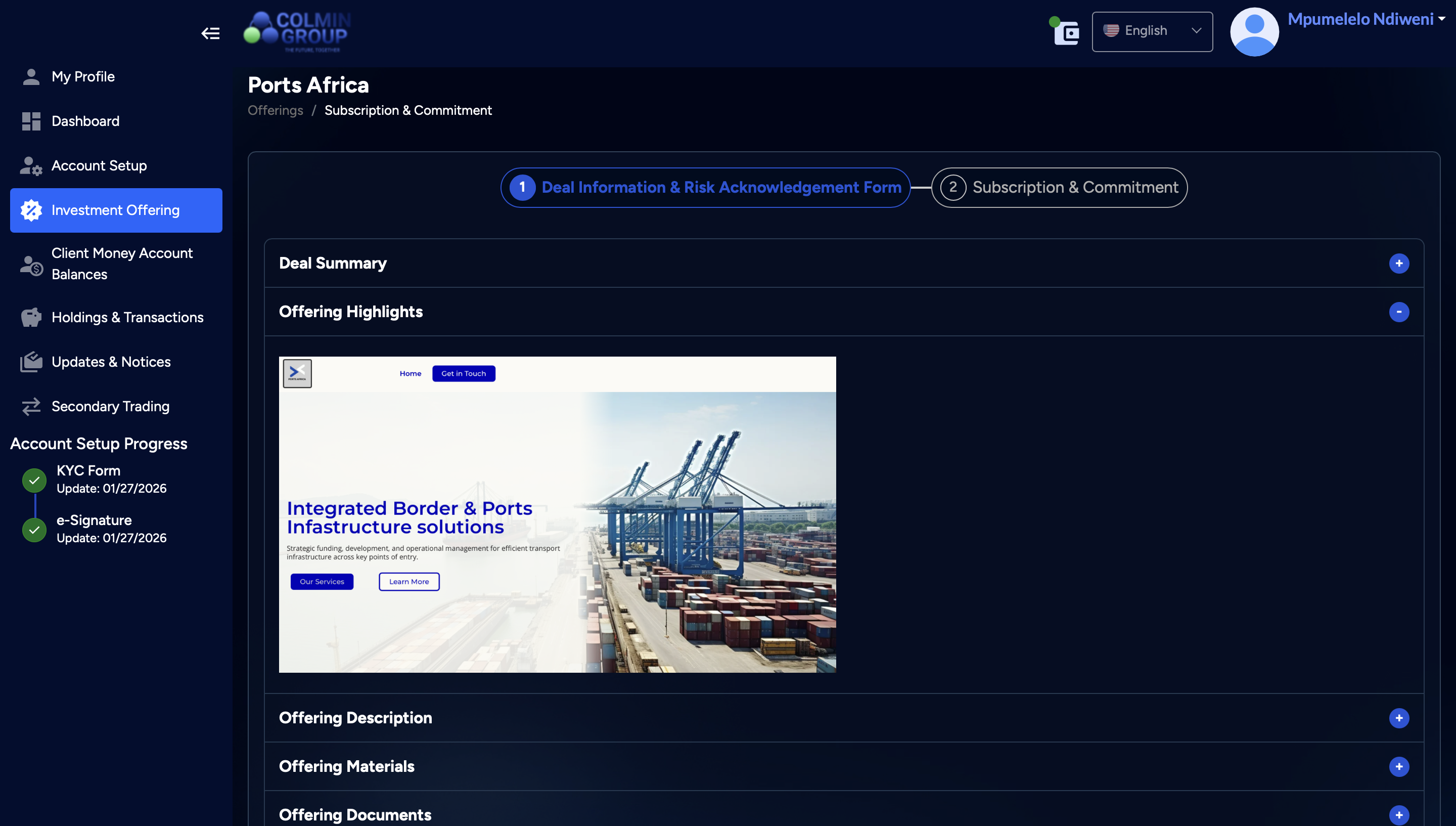Click the Offerings breadcrumb link

pyautogui.click(x=275, y=110)
